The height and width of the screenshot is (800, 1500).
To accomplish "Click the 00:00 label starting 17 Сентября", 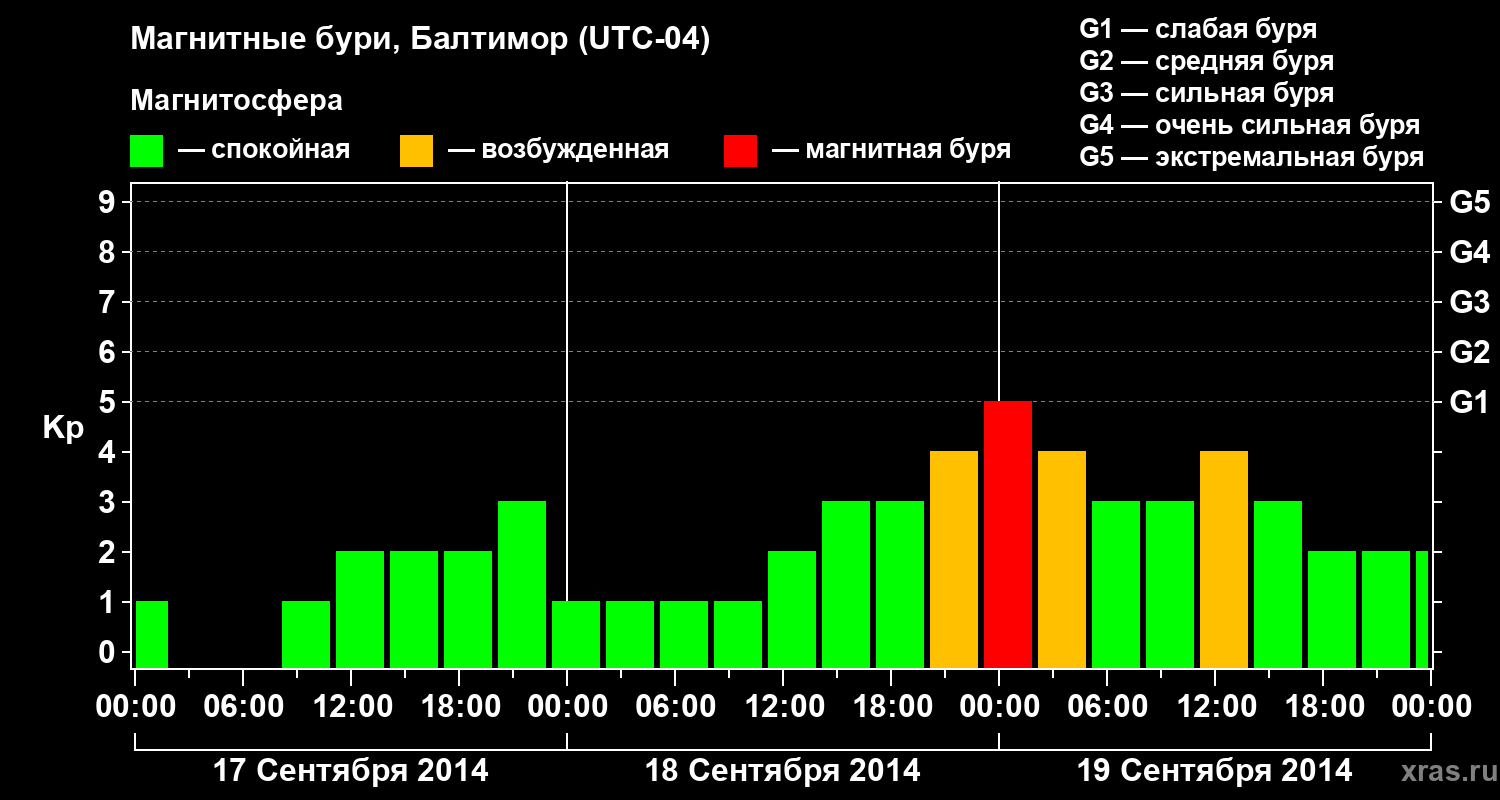I will tap(135, 707).
